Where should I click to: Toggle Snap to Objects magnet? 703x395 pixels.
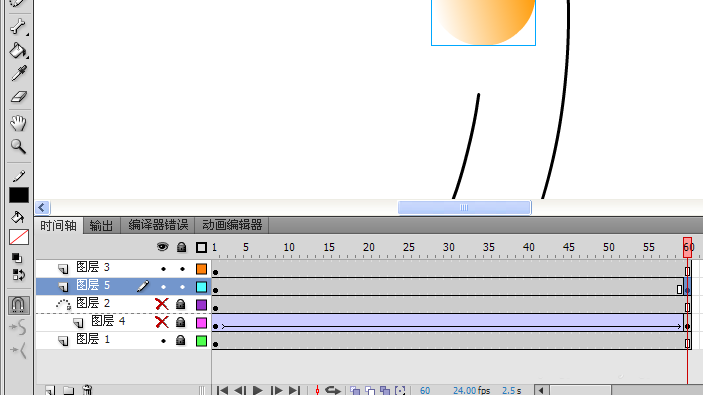pyautogui.click(x=18, y=305)
